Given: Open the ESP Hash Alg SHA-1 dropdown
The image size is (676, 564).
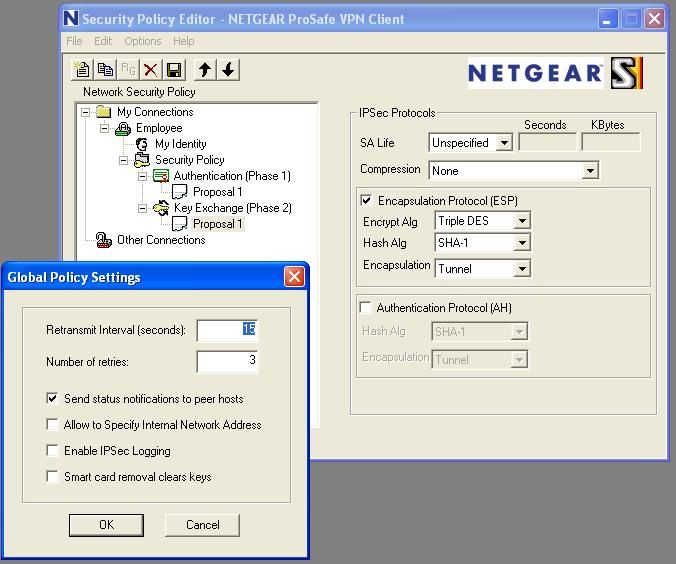Looking at the screenshot, I should coord(522,243).
